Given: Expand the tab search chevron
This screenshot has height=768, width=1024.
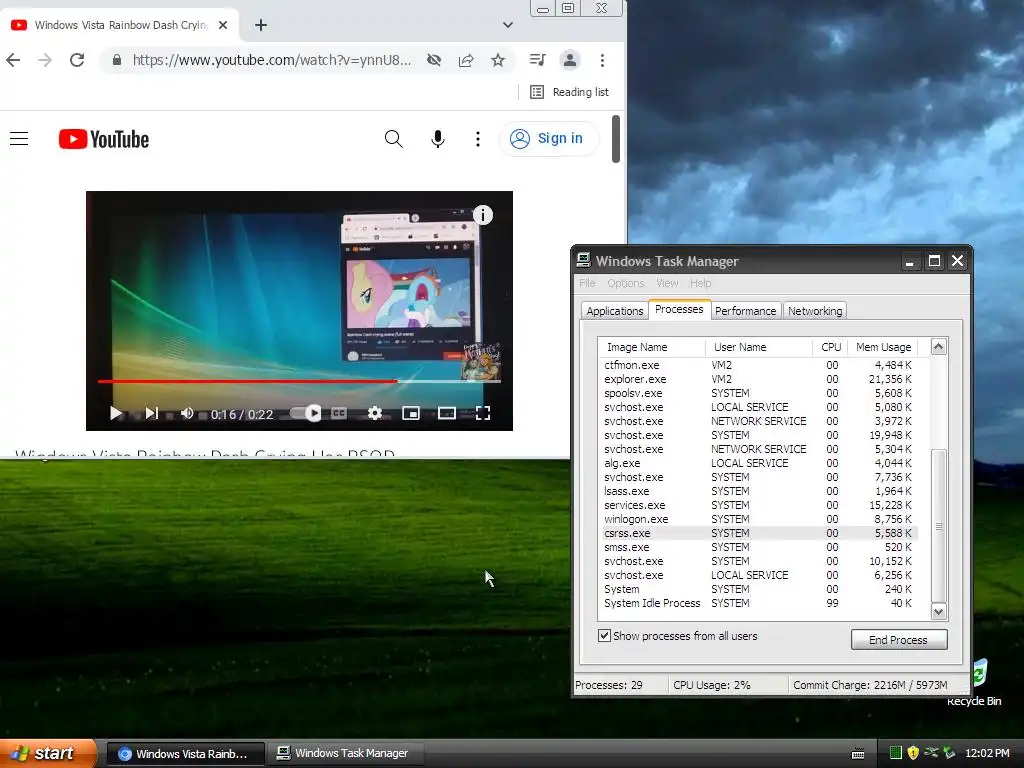Looking at the screenshot, I should pyautogui.click(x=507, y=25).
